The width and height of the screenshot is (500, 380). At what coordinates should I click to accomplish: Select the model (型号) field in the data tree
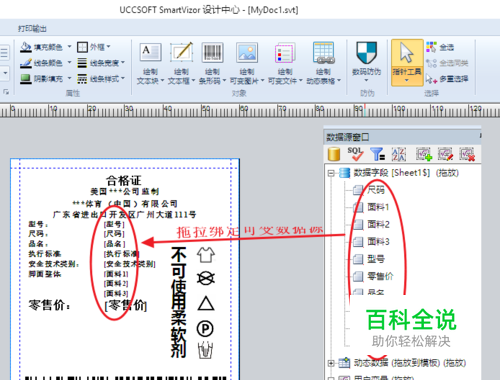click(x=376, y=259)
